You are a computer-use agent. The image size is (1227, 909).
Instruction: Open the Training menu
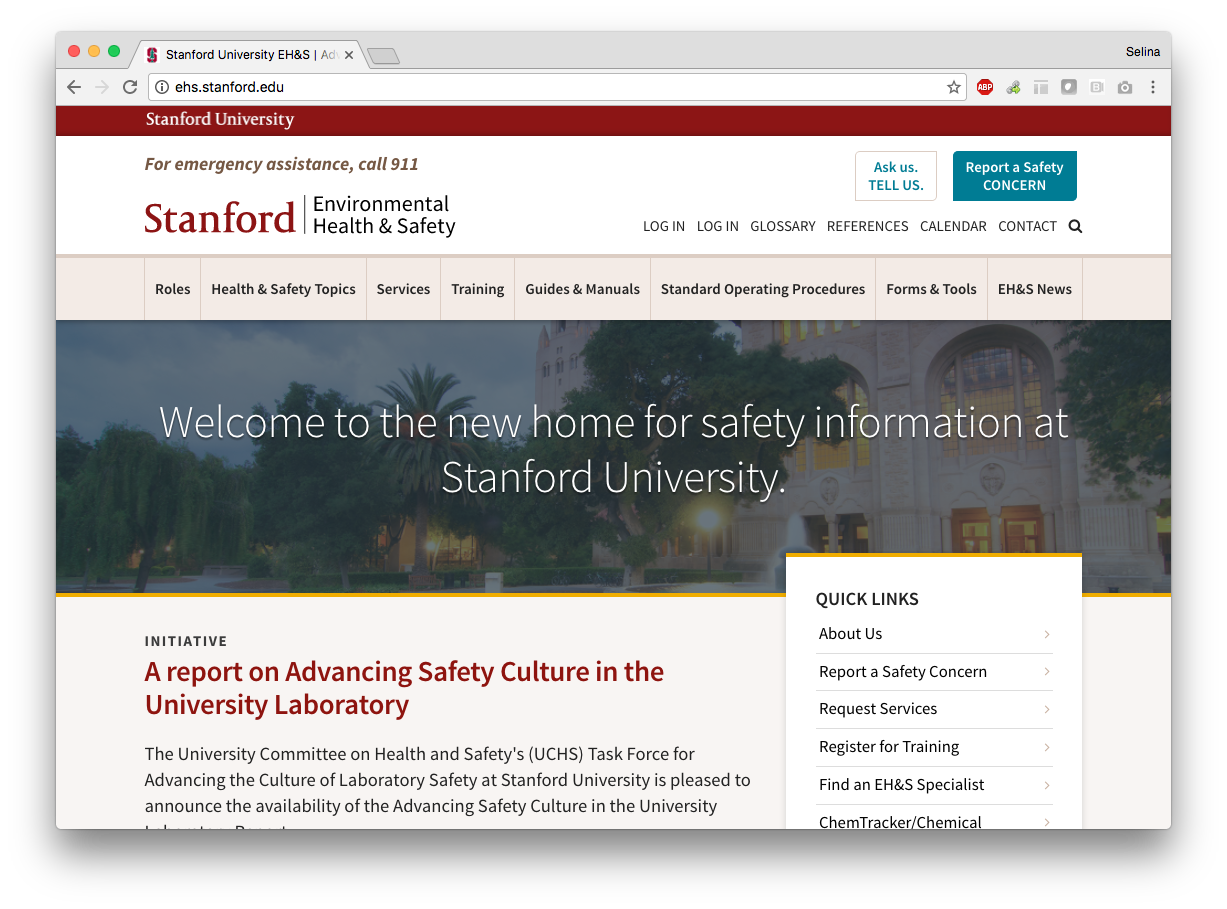477,289
